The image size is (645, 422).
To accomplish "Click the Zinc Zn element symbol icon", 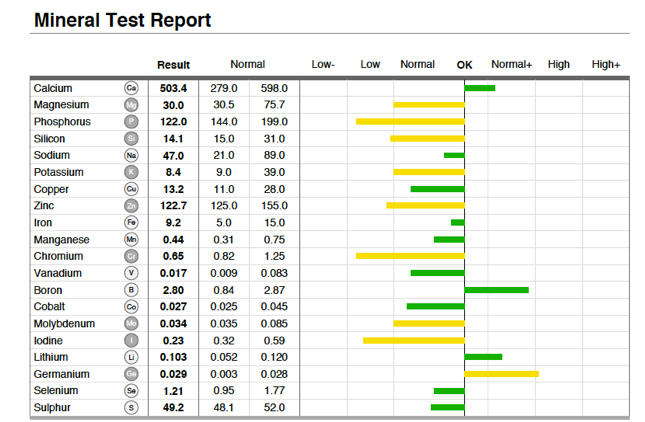I will point(131,206).
